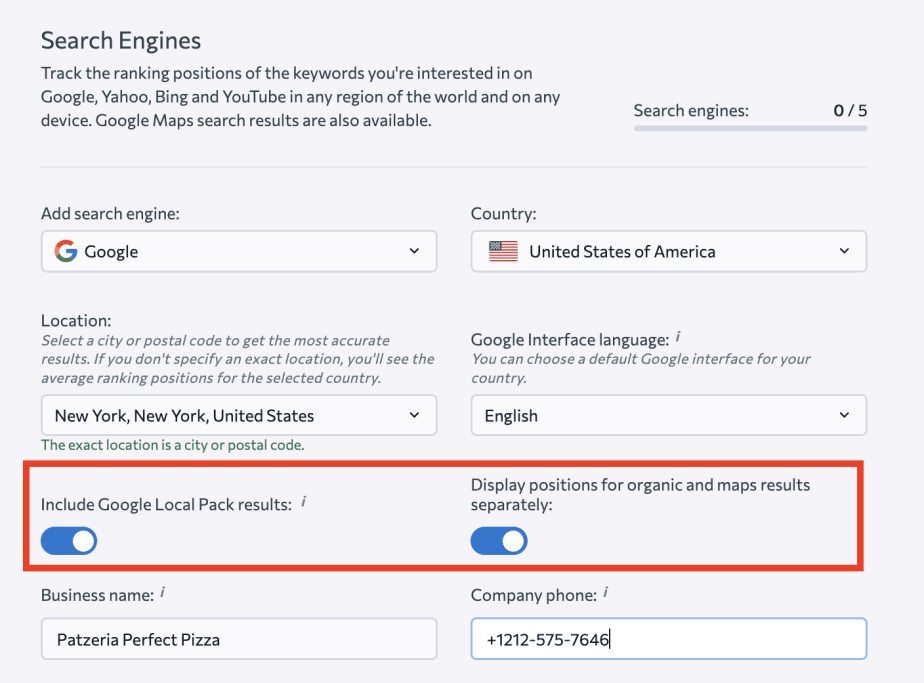Open the Add search engine dropdown

pos(238,251)
